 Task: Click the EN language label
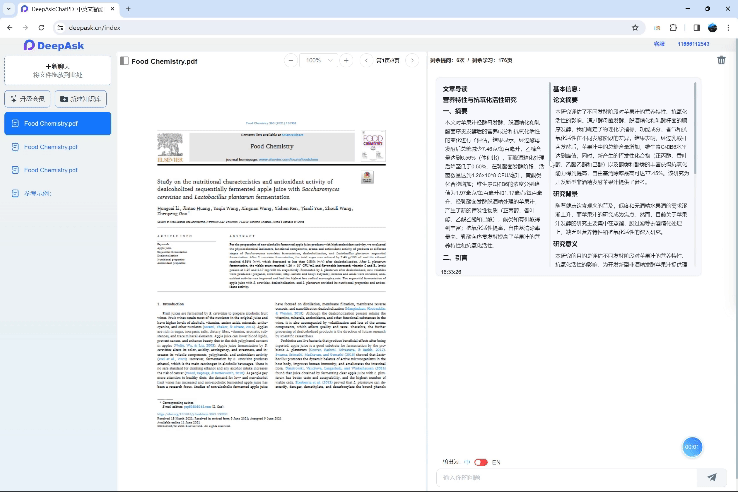click(496, 462)
